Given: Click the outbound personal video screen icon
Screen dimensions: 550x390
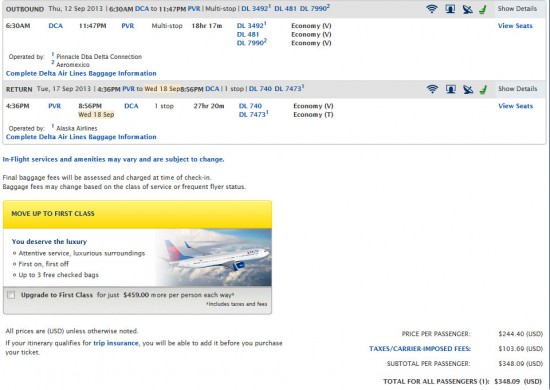Looking at the screenshot, I should coord(450,9).
